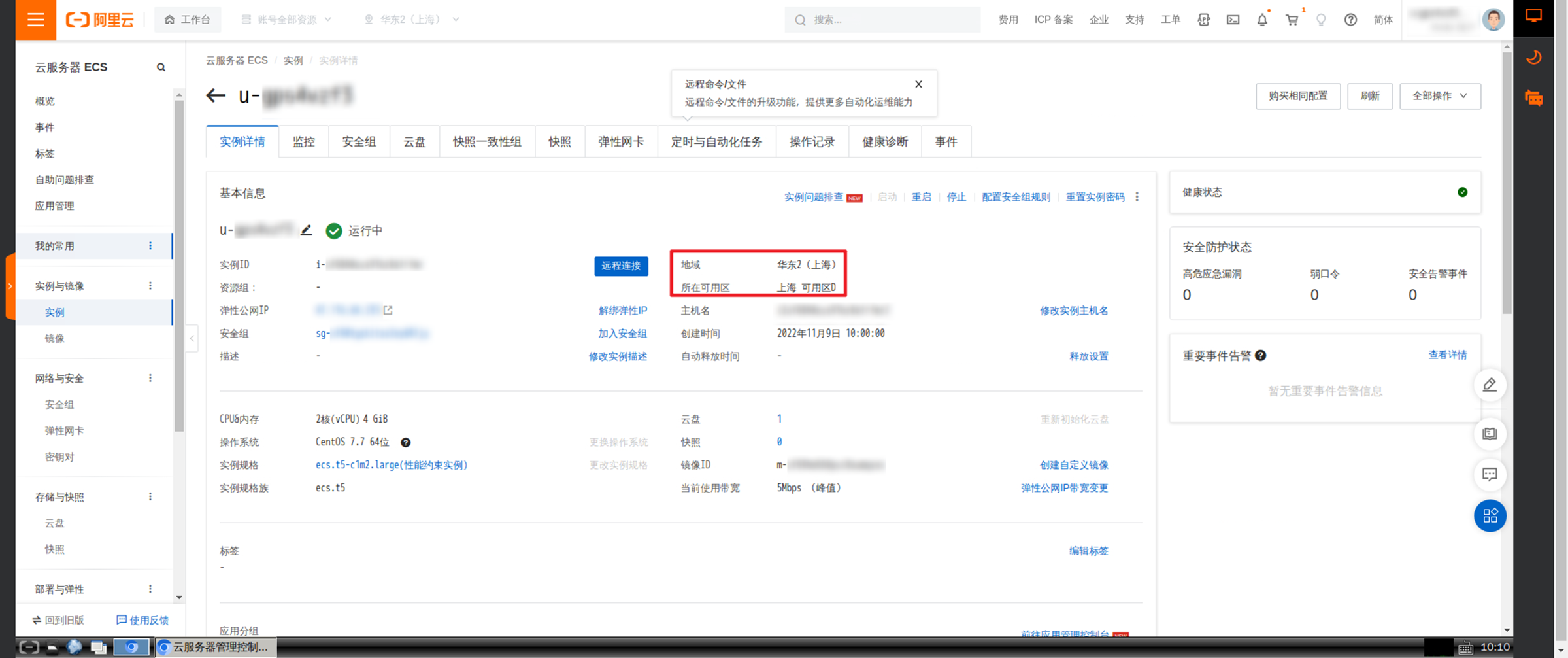Click the Reset Instance Password link
This screenshot has height=658, width=1568.
pyautogui.click(x=1095, y=197)
